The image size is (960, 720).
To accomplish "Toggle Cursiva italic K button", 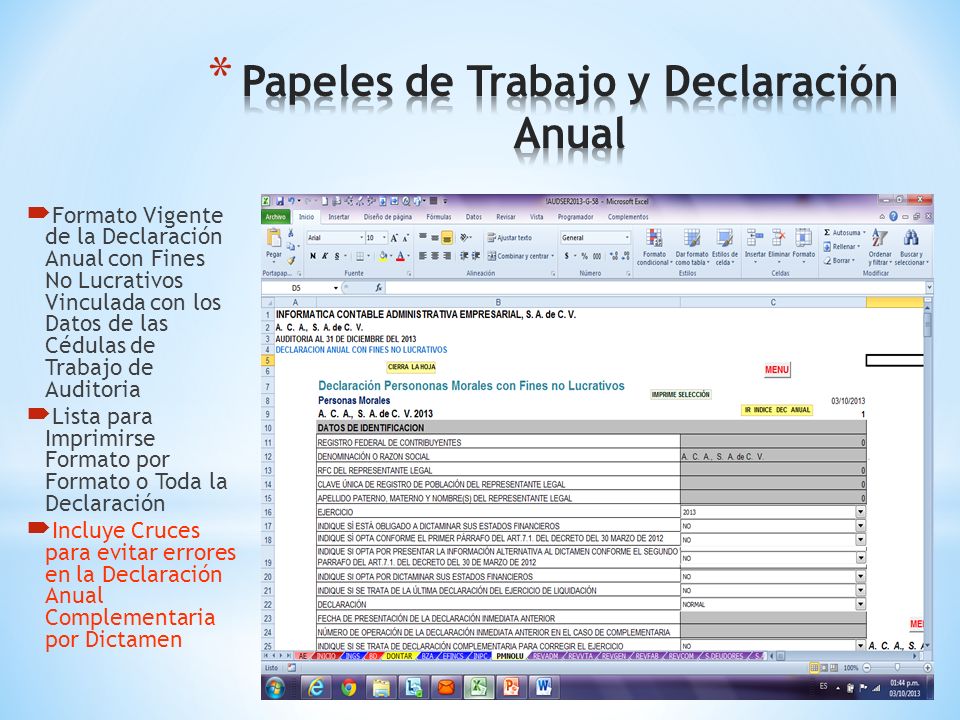I will 325,256.
